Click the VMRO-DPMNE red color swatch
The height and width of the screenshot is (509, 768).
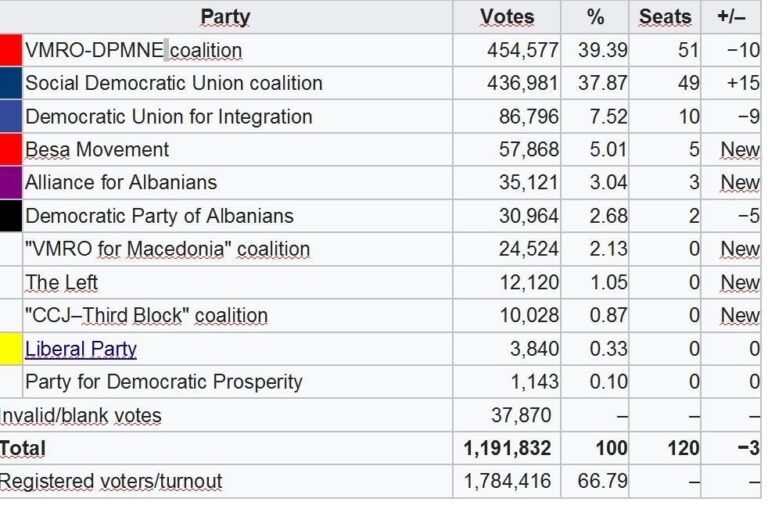coord(11,50)
